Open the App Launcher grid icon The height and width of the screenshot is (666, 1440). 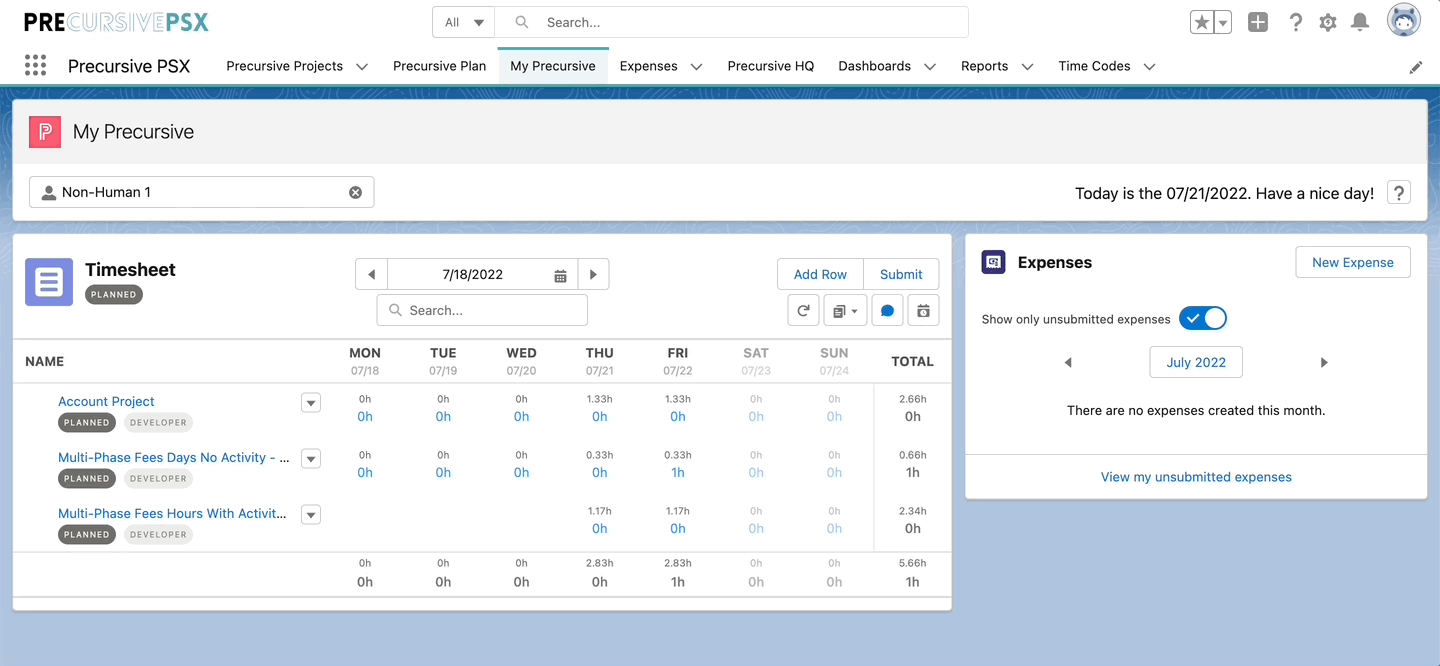coord(35,66)
